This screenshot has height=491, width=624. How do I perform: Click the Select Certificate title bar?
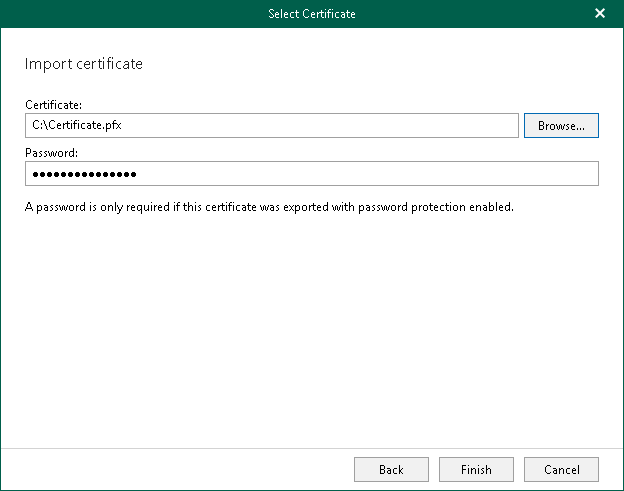point(311,14)
